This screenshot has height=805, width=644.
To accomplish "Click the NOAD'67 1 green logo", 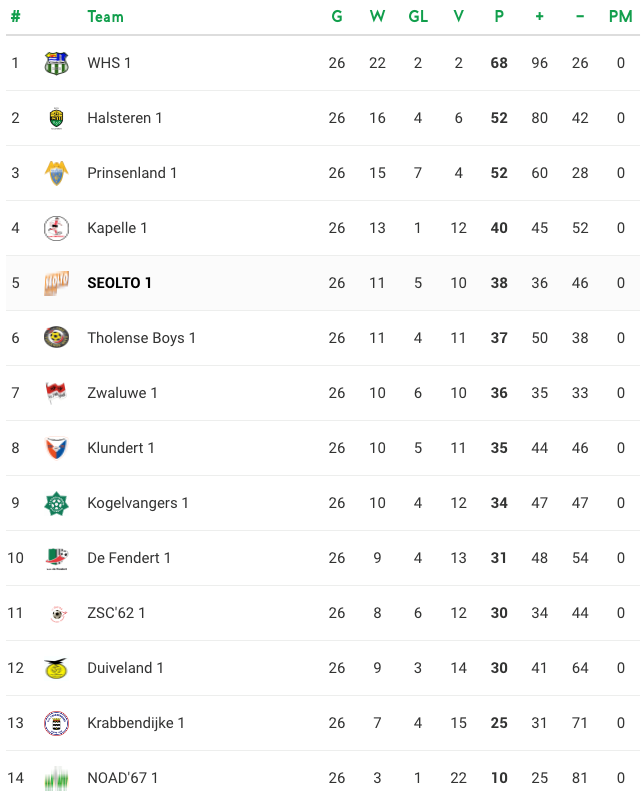I will coord(56,778).
